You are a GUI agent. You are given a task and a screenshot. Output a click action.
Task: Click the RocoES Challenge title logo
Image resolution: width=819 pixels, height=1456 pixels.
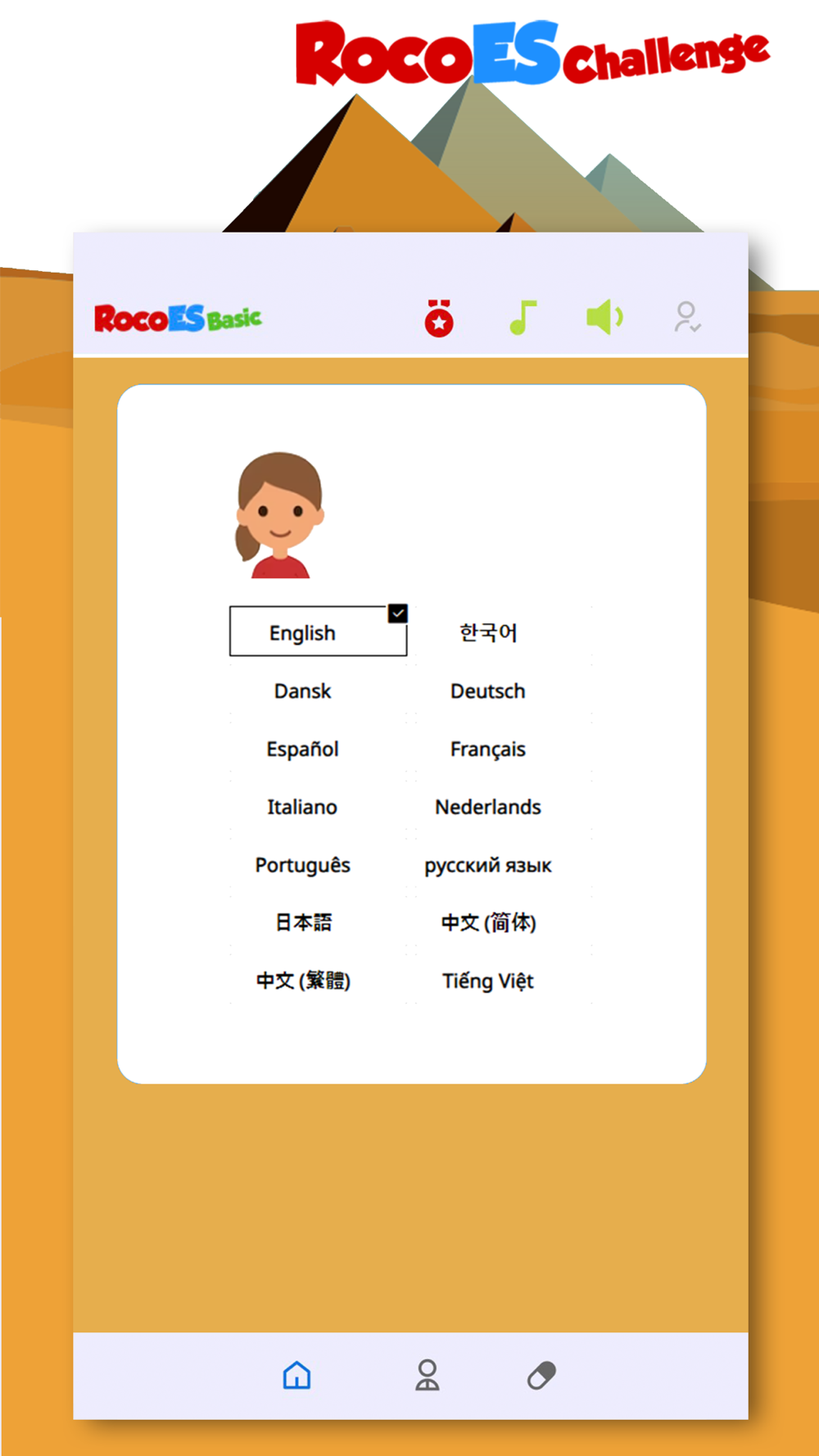[x=532, y=53]
